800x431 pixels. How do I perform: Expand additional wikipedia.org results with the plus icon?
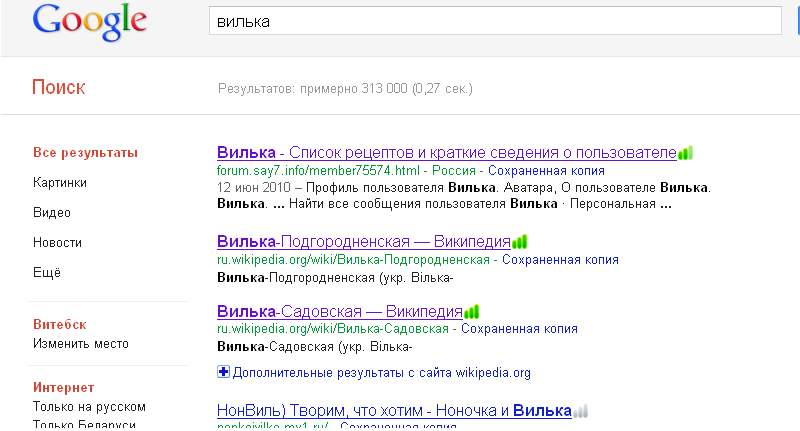(223, 372)
